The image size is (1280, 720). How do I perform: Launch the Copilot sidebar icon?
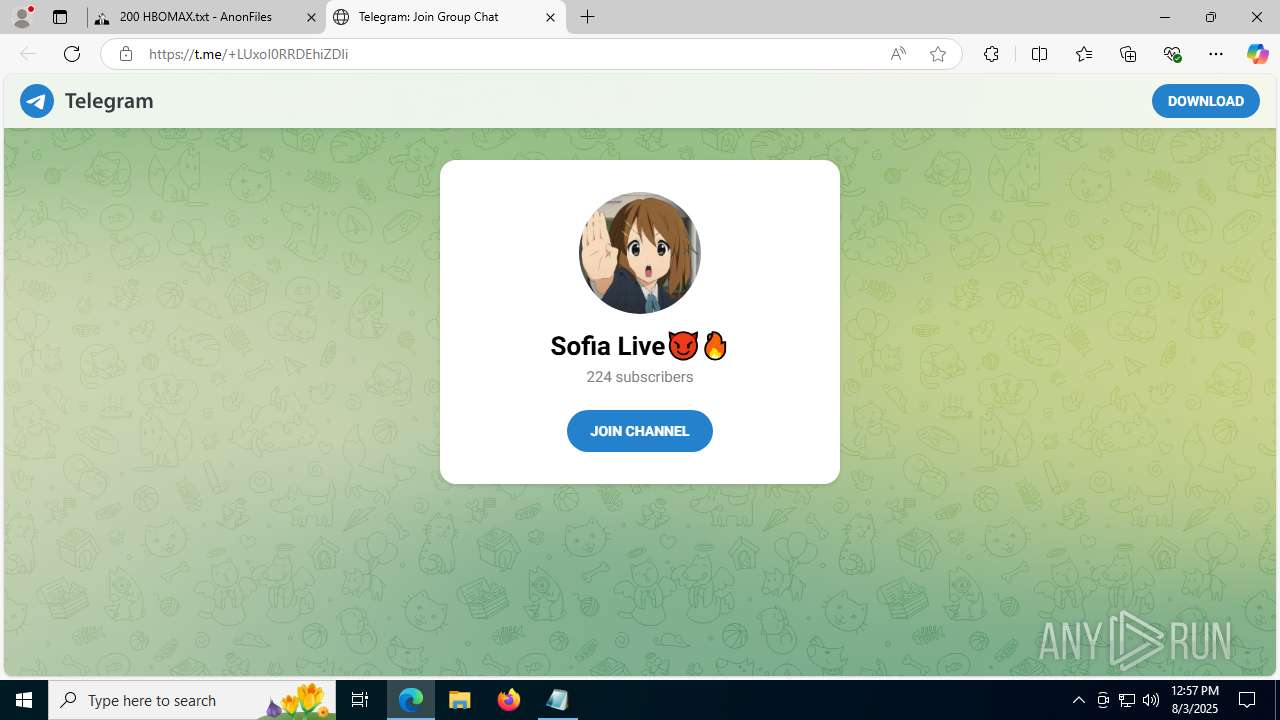[1257, 54]
